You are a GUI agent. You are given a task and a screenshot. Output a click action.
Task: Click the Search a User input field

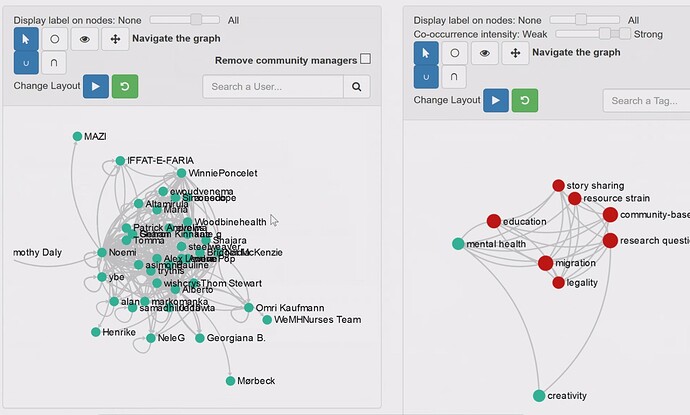pos(272,88)
